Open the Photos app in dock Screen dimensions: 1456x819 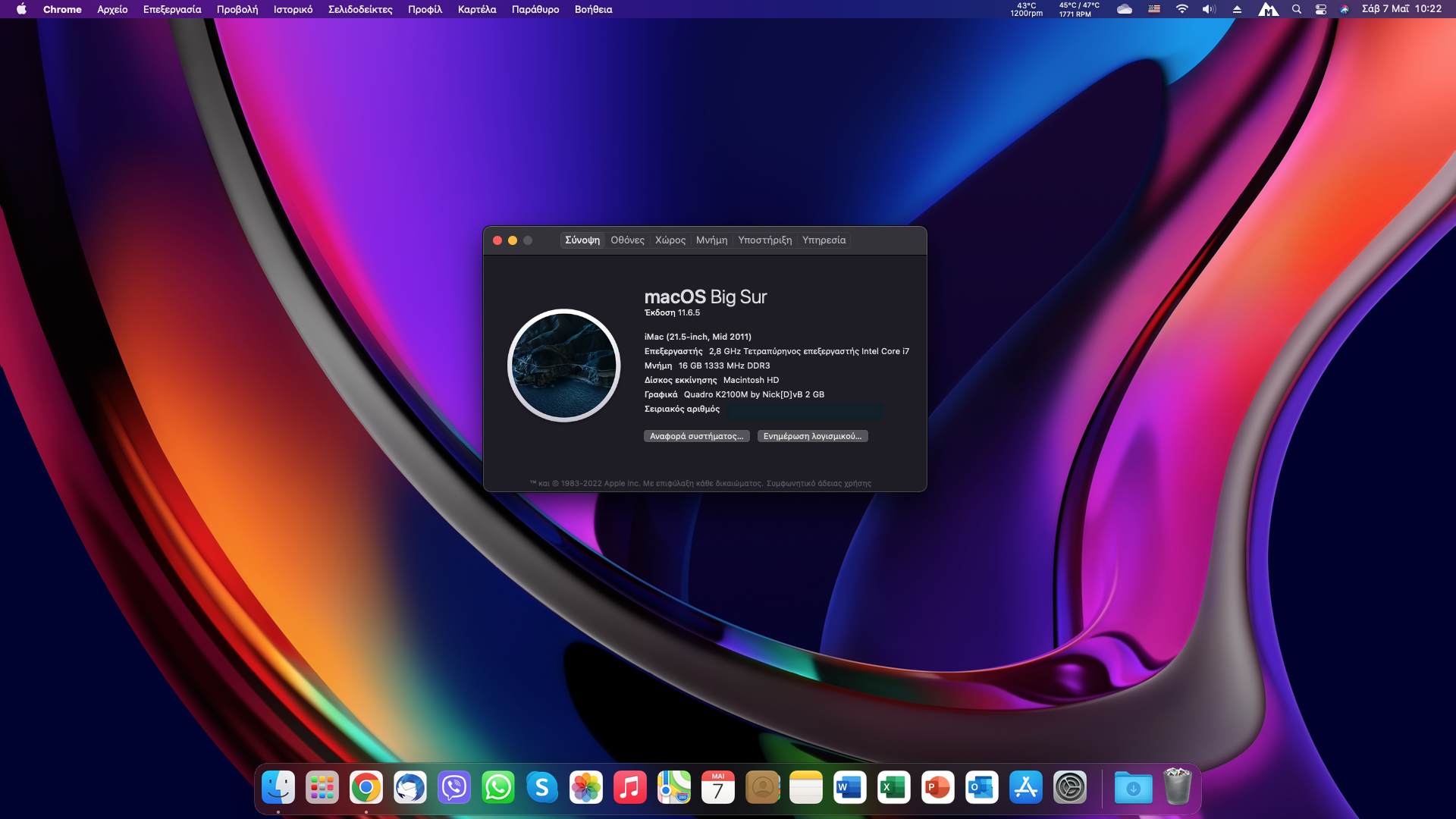click(x=586, y=788)
